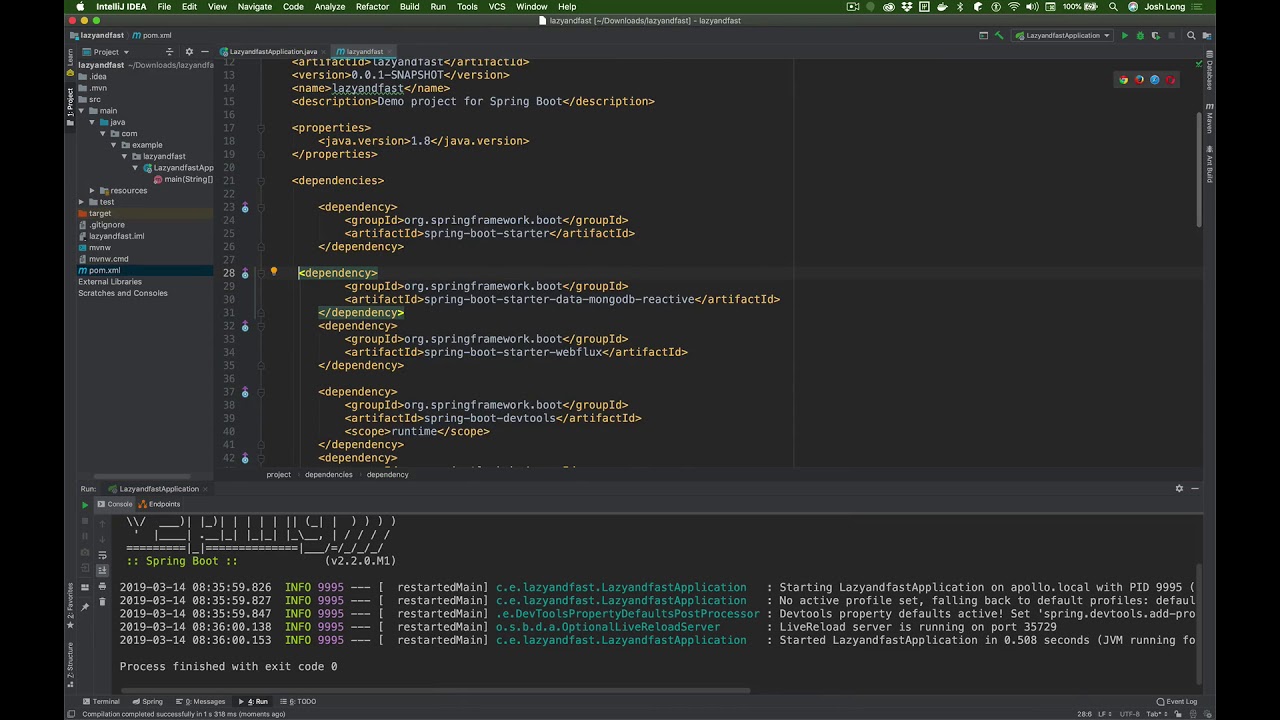1280x720 pixels.
Task: Toggle the Project tool window stripe button
Action: click(x=70, y=107)
